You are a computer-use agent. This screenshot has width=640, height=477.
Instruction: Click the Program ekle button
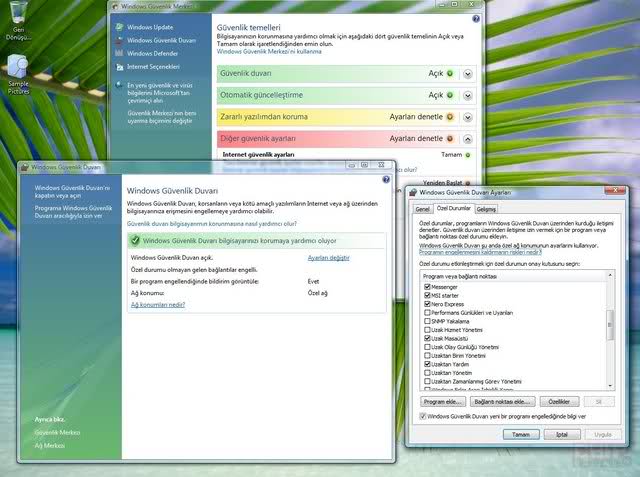point(443,402)
